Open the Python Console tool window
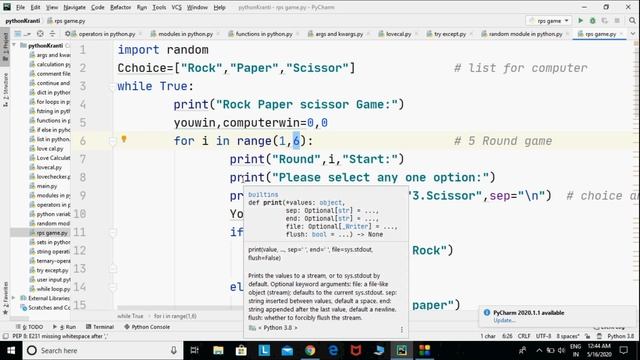The width and height of the screenshot is (640, 360). click(x=147, y=327)
